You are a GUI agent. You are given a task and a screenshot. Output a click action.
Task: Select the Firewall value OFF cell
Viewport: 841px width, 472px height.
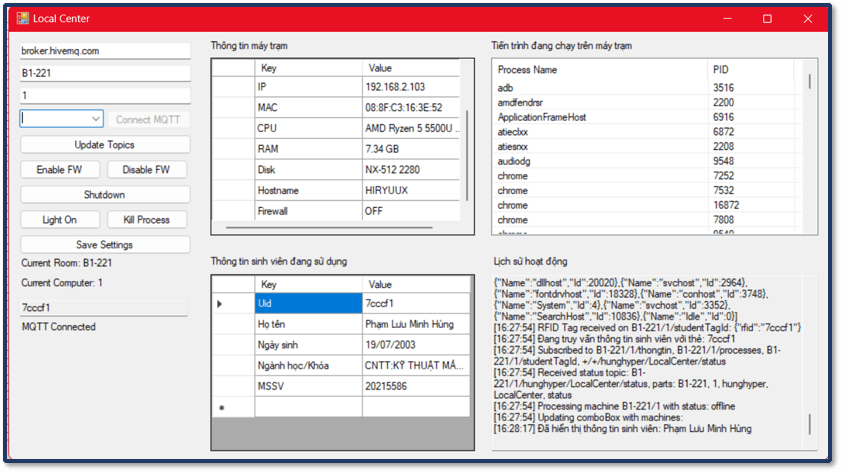411,211
